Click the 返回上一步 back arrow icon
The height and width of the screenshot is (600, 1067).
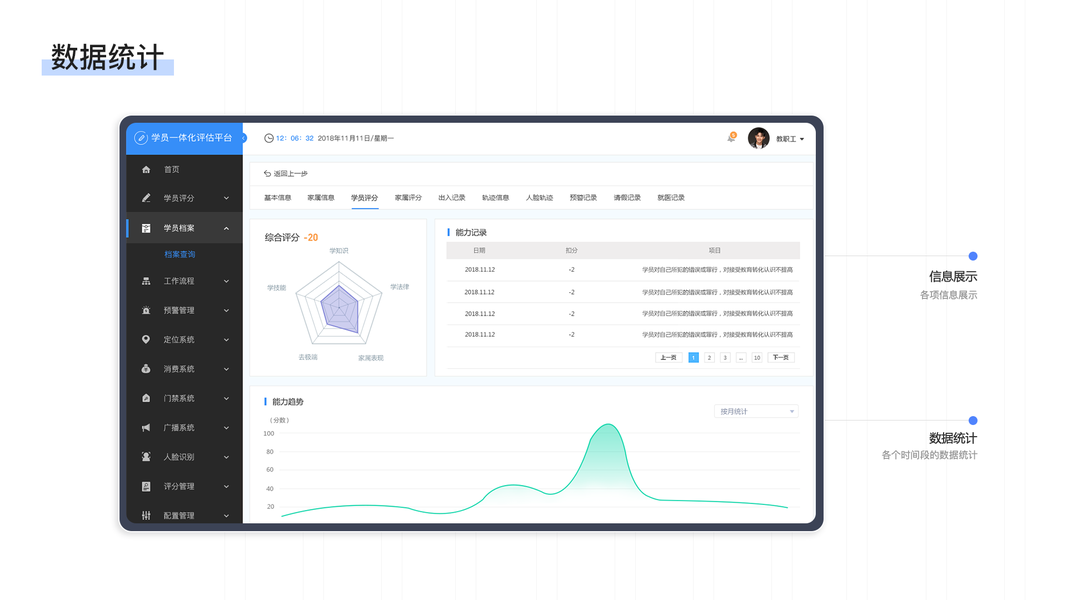267,173
